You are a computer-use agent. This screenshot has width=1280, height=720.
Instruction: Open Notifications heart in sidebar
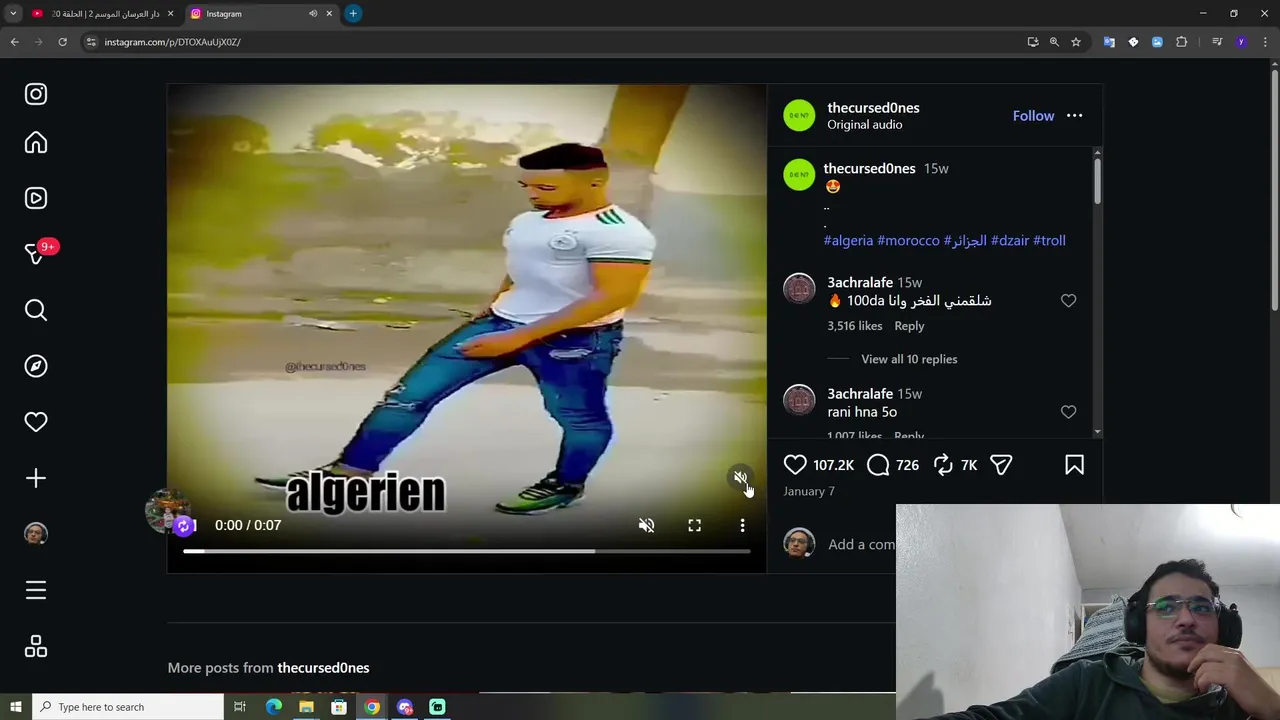coord(36,422)
